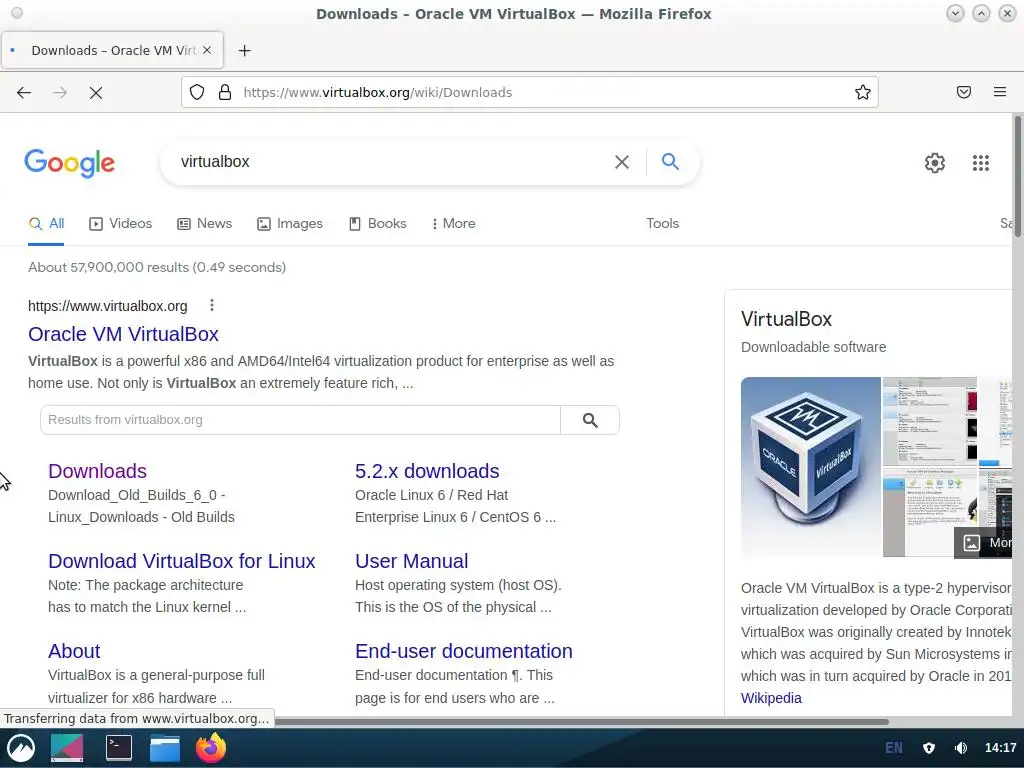
Task: View site security padlock info
Action: pyautogui.click(x=225, y=92)
